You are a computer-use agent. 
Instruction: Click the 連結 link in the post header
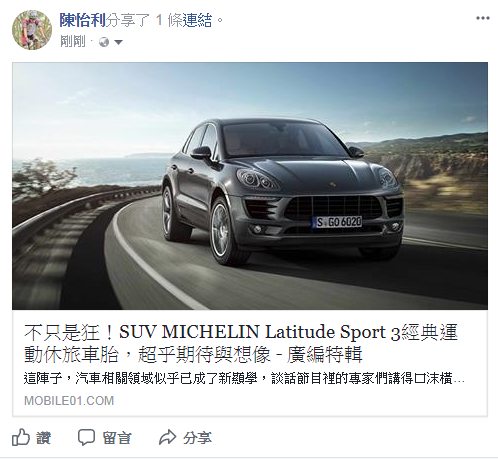pyautogui.click(x=197, y=20)
